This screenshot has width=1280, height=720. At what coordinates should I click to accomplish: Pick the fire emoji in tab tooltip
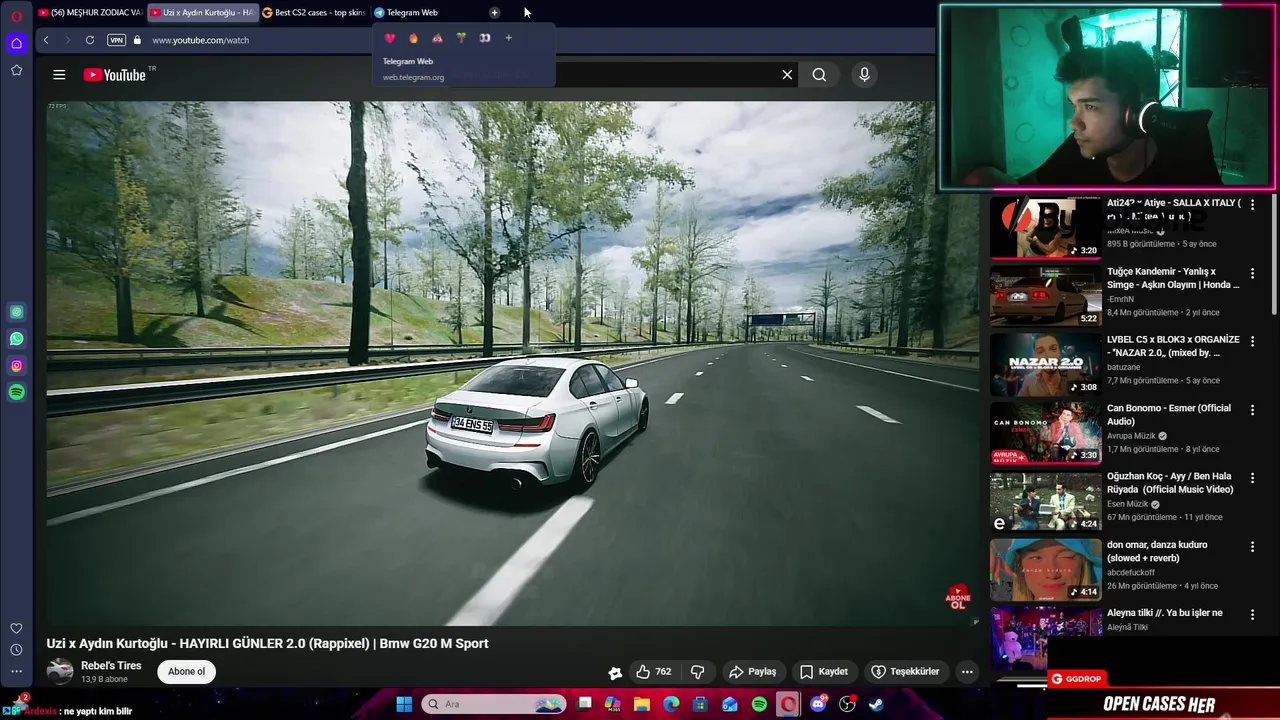(x=413, y=38)
